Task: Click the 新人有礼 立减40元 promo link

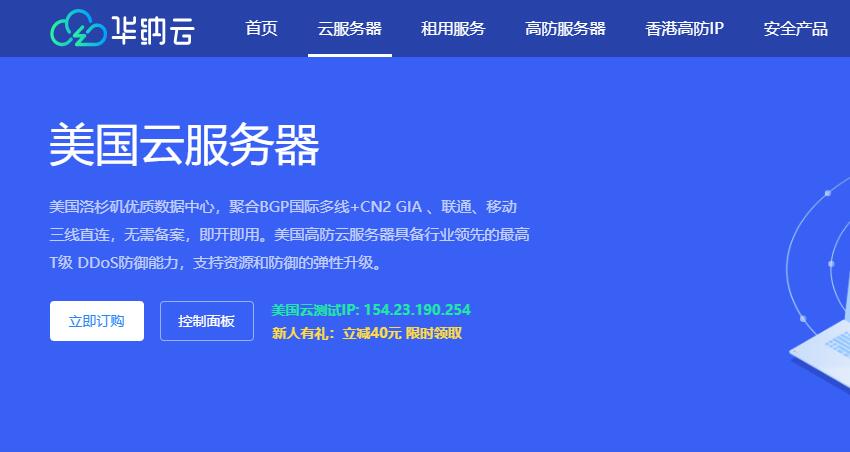Action: tap(367, 333)
